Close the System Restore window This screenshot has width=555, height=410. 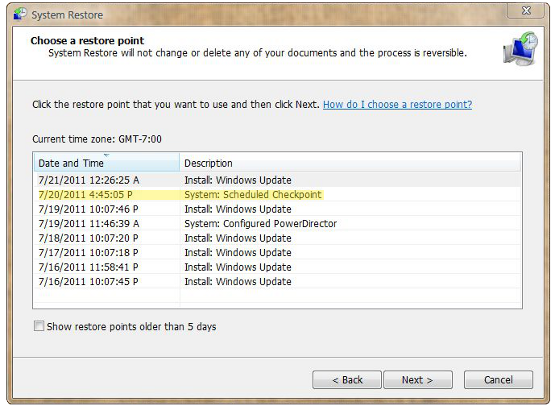526,11
